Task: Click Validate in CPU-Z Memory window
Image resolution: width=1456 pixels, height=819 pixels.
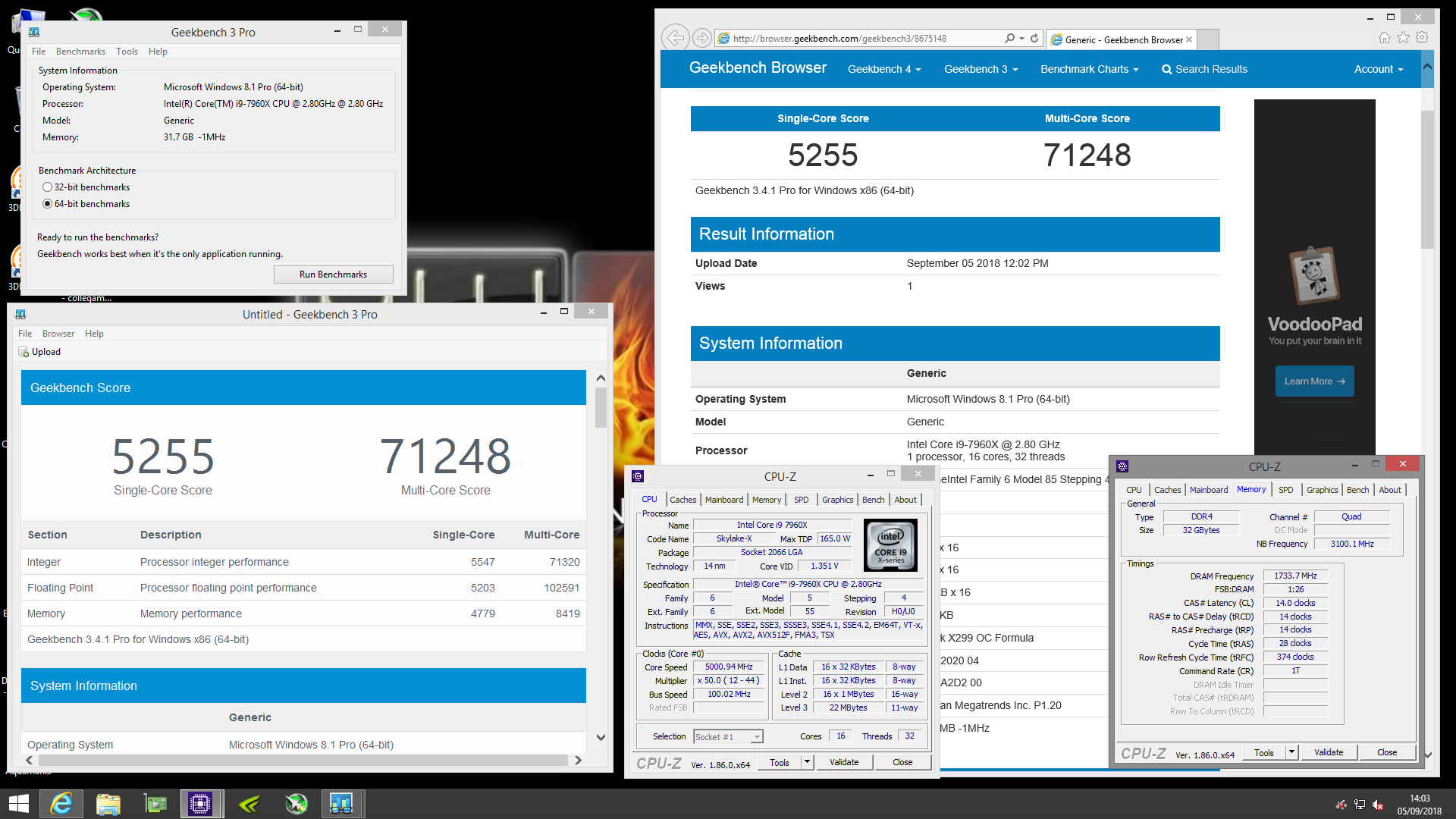Action: 1329,752
